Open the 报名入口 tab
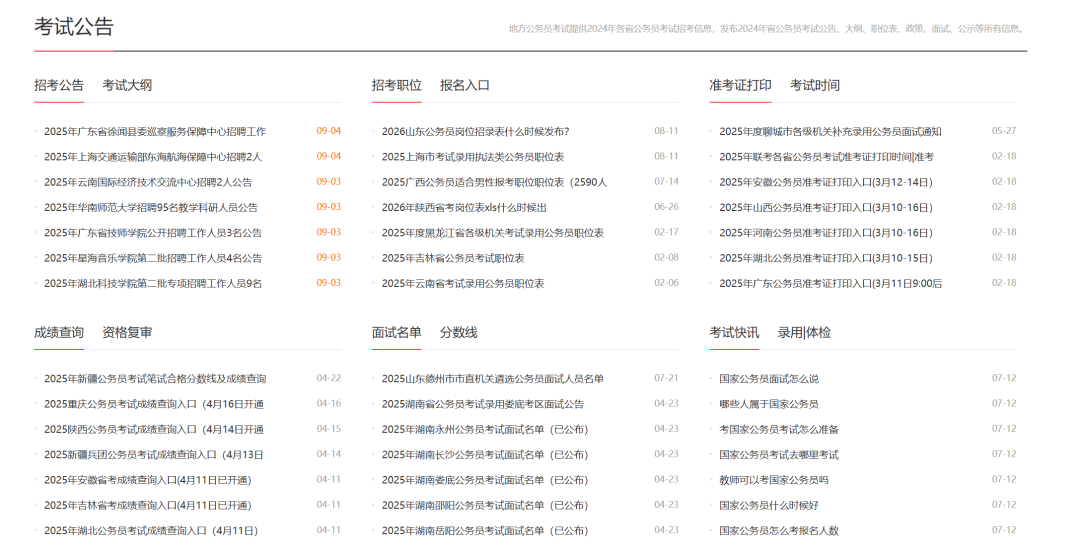1080x550 pixels. (x=465, y=86)
